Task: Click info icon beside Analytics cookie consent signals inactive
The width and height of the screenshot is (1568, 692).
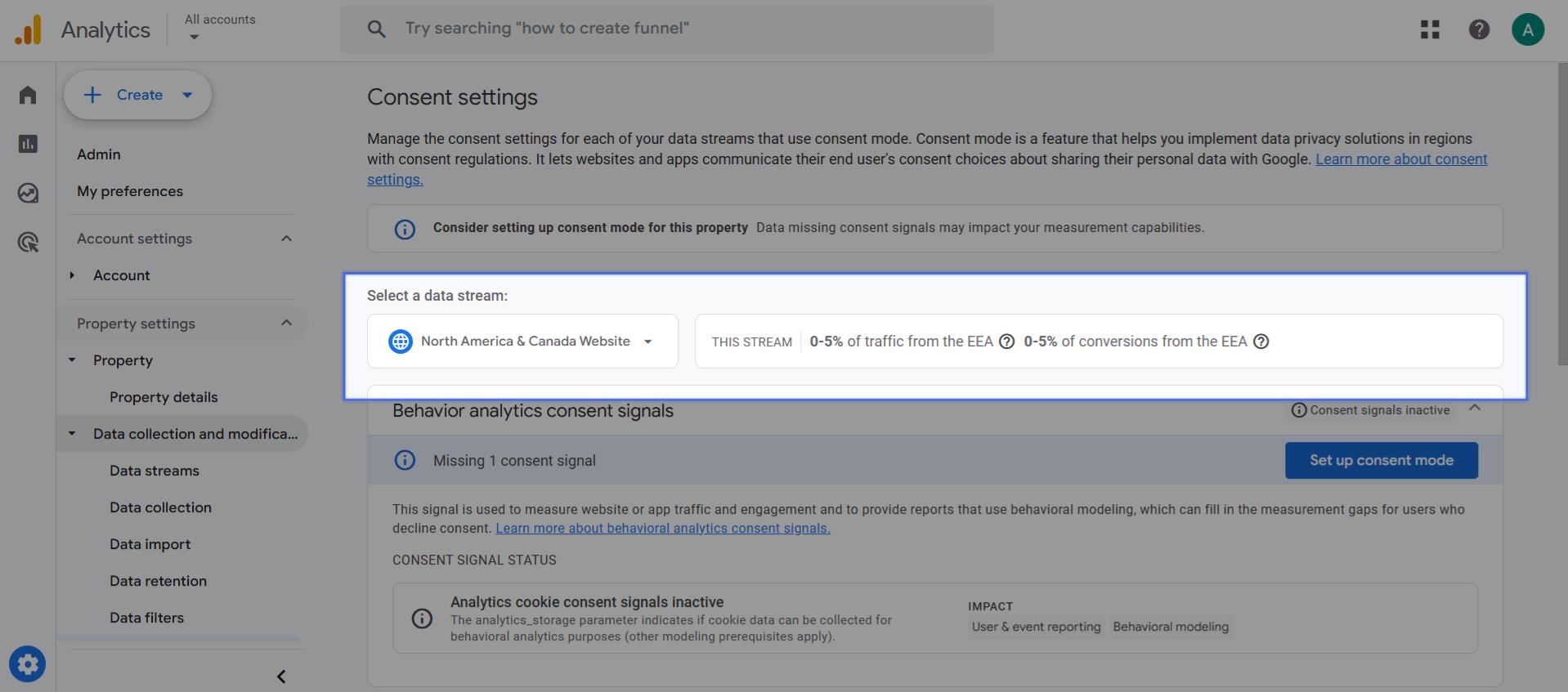Action: 422,618
